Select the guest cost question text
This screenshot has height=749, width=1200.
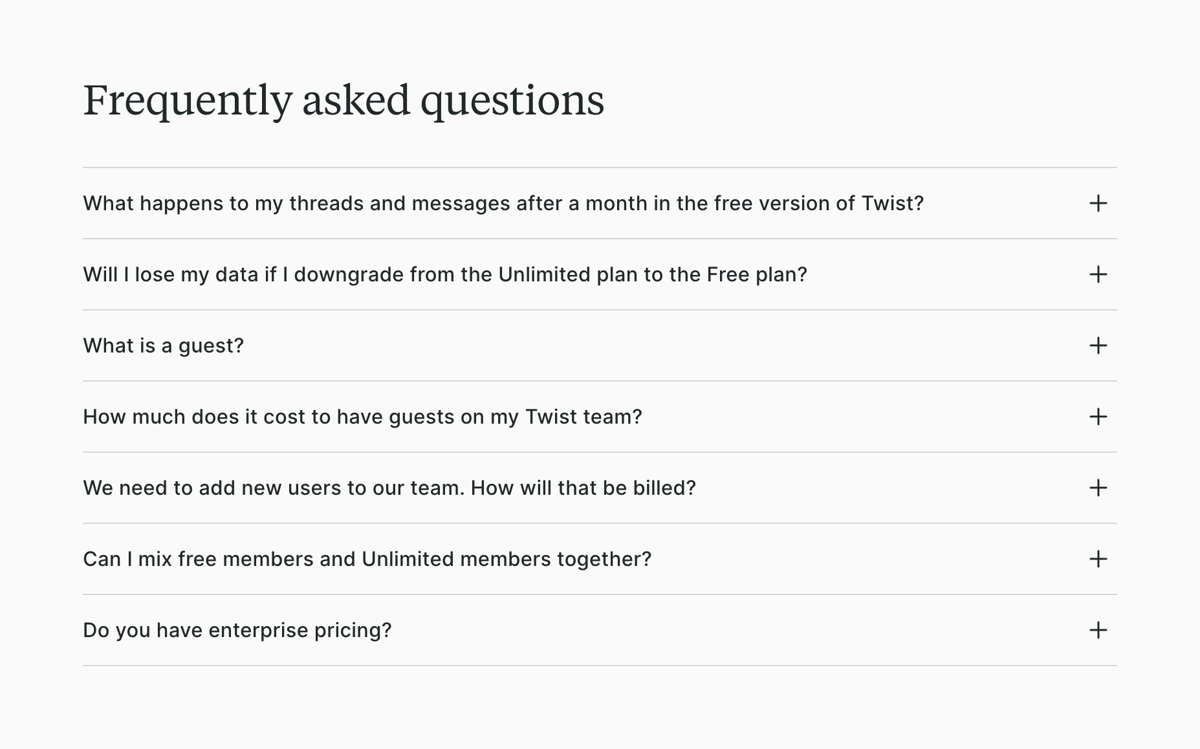(363, 416)
